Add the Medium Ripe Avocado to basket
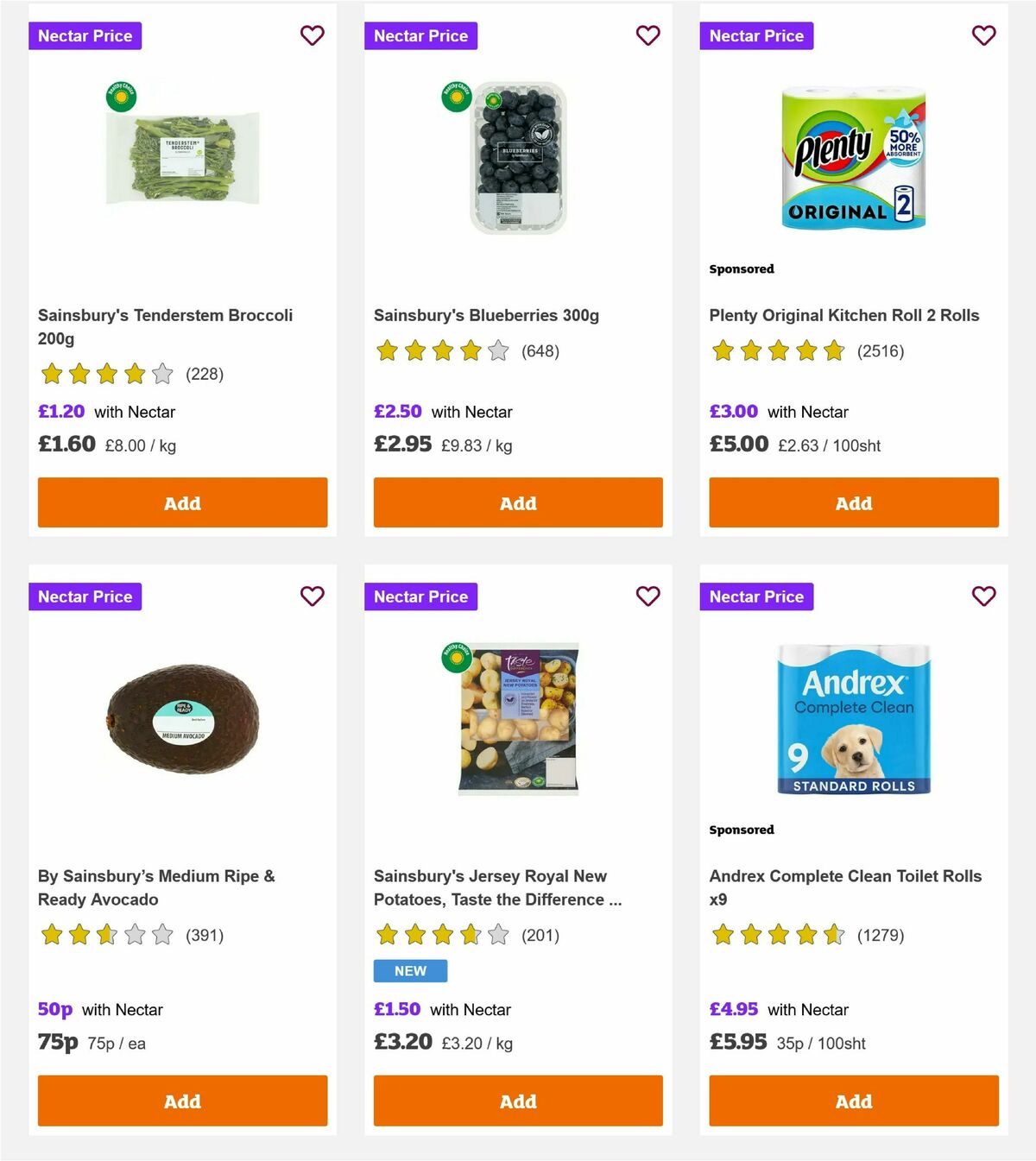 (181, 1101)
